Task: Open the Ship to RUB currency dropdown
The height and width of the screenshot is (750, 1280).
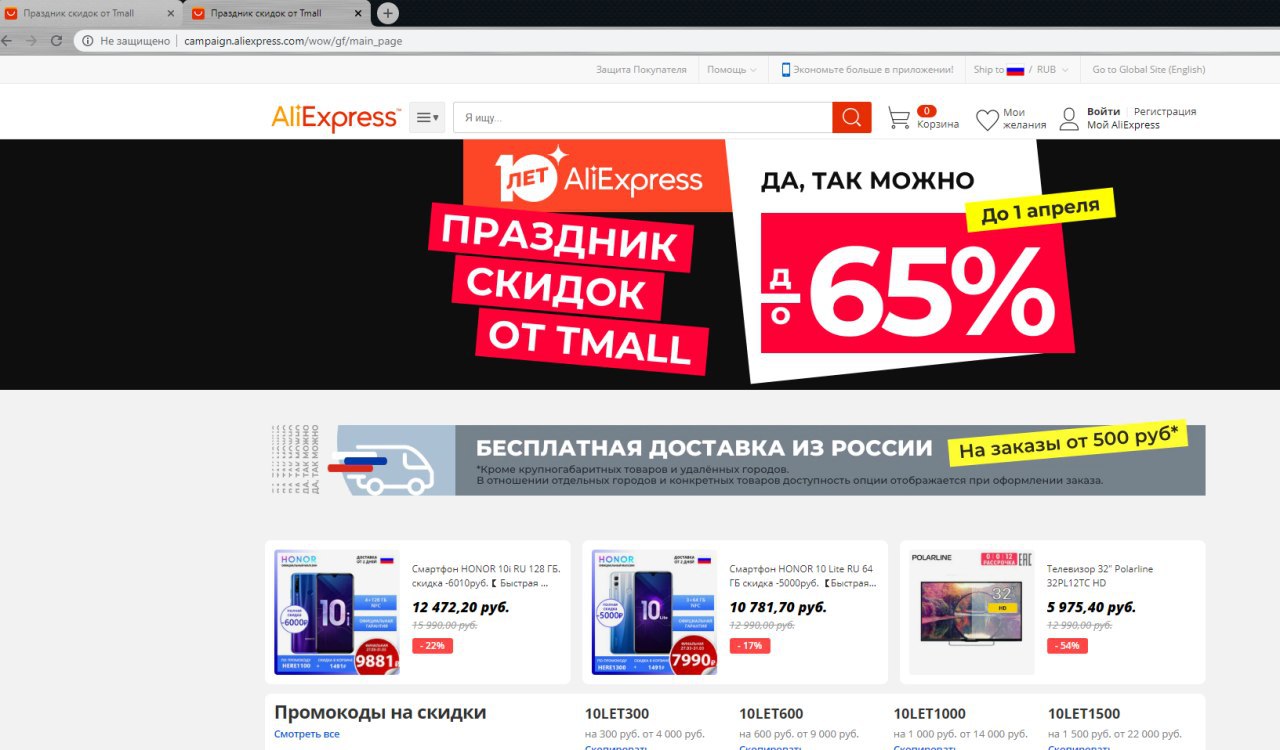Action: pos(1021,69)
